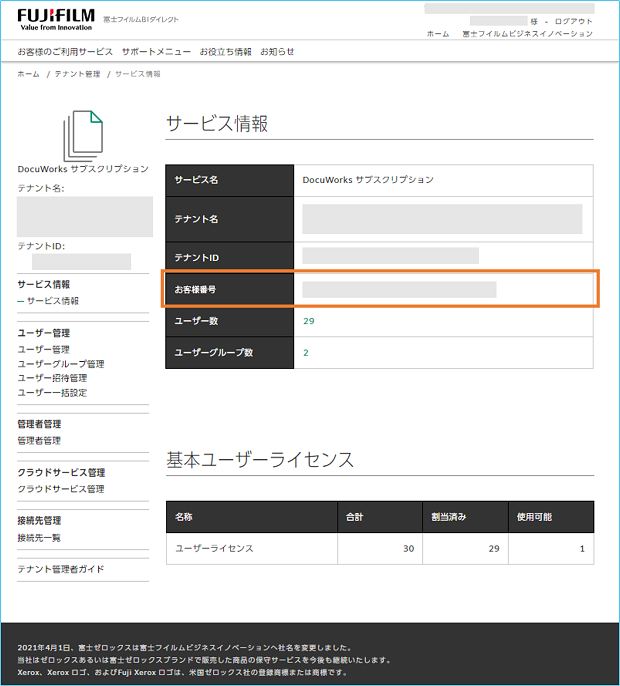Open クラウドサービス管理 sidebar link
The height and width of the screenshot is (686, 620).
[61, 489]
